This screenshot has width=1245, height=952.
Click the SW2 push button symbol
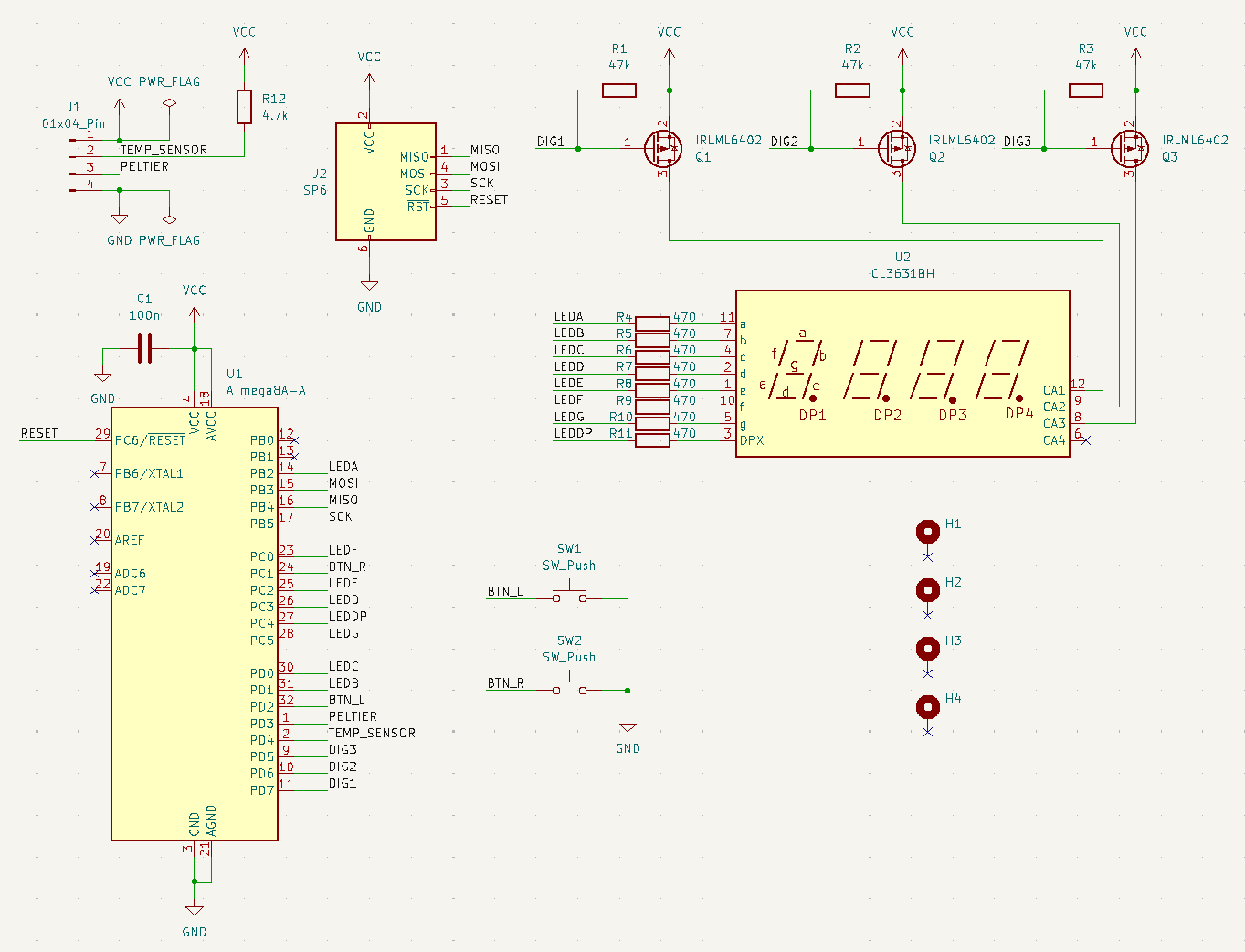click(569, 685)
